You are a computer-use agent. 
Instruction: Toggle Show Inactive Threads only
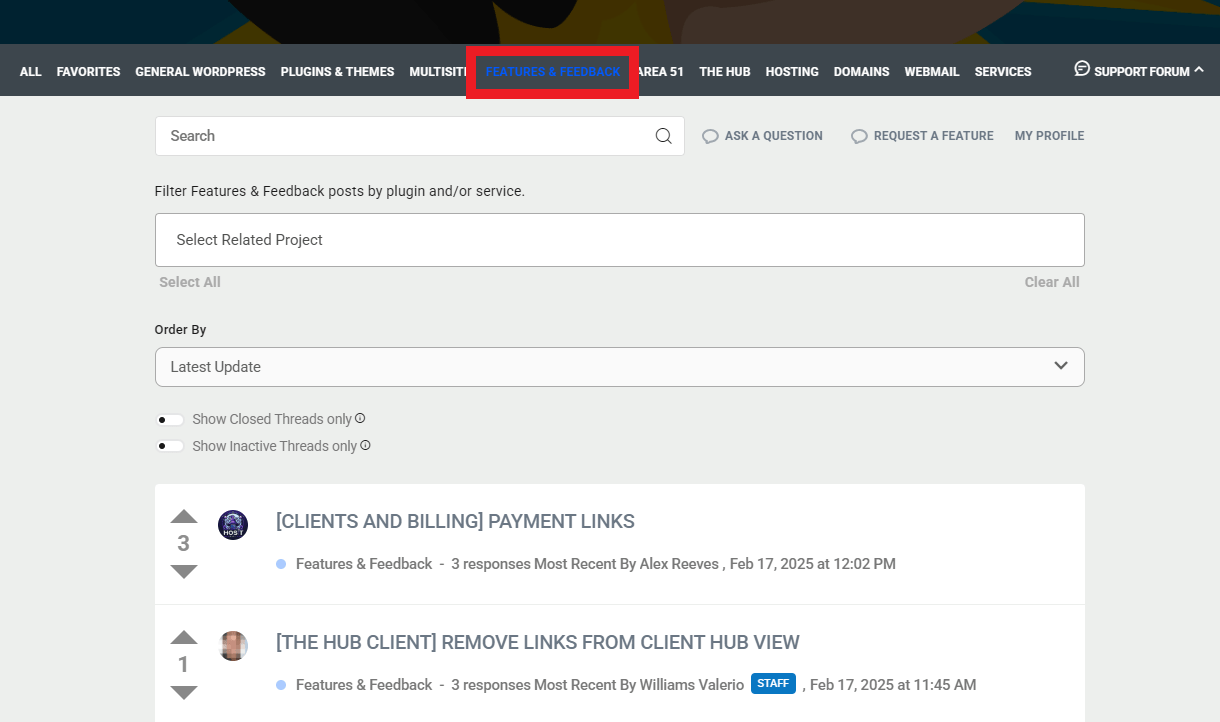(x=170, y=446)
